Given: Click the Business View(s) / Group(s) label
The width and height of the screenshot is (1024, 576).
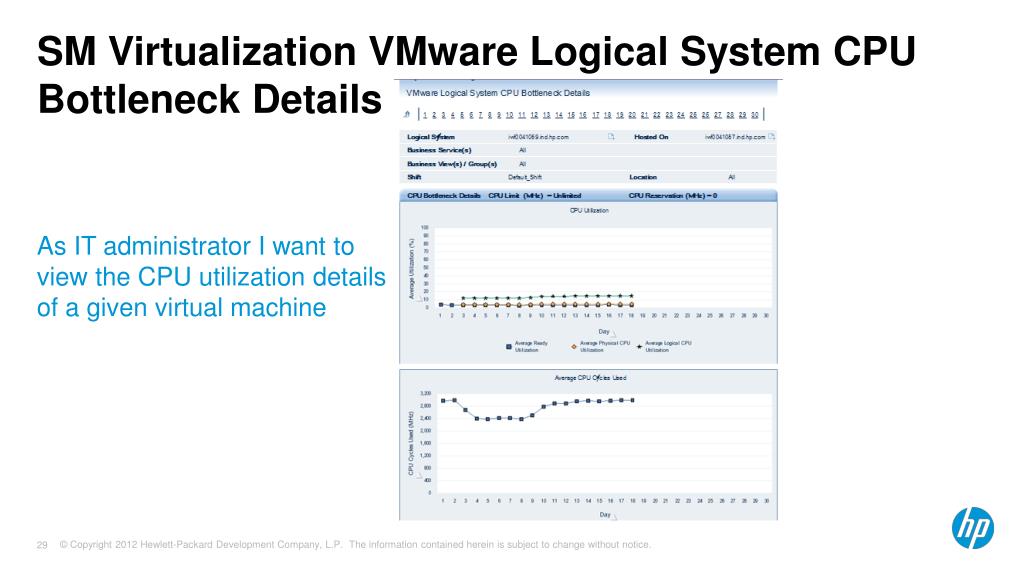Looking at the screenshot, I should click(452, 164).
